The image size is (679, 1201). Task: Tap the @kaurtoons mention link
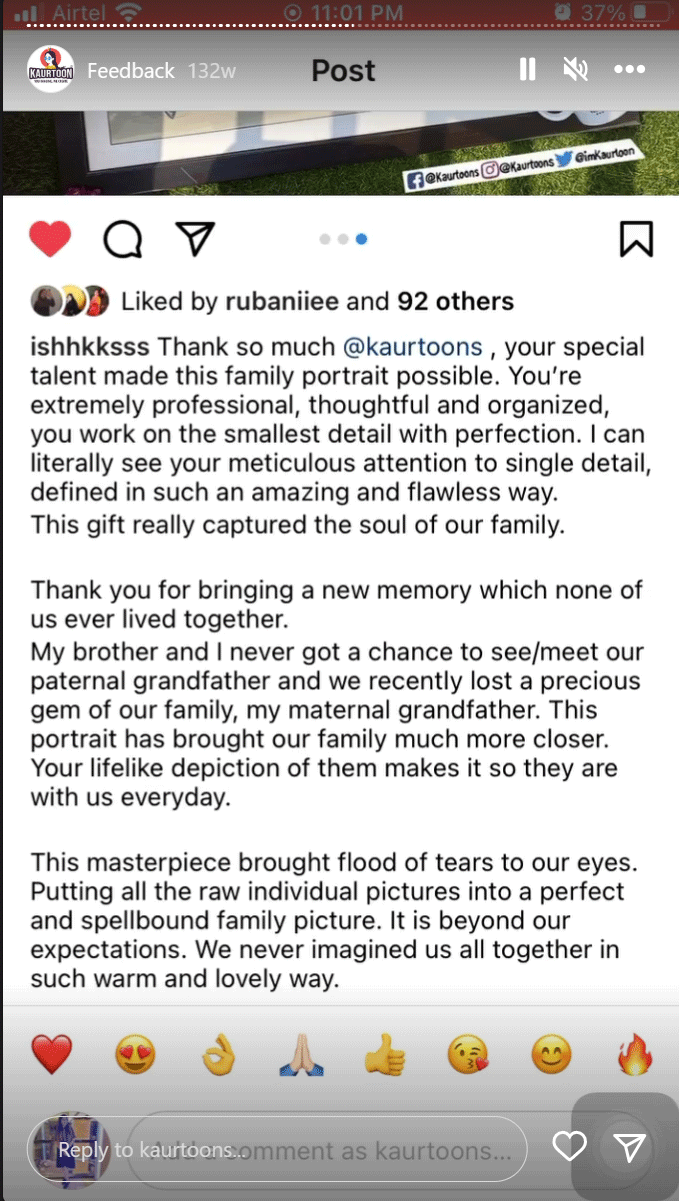(x=413, y=348)
